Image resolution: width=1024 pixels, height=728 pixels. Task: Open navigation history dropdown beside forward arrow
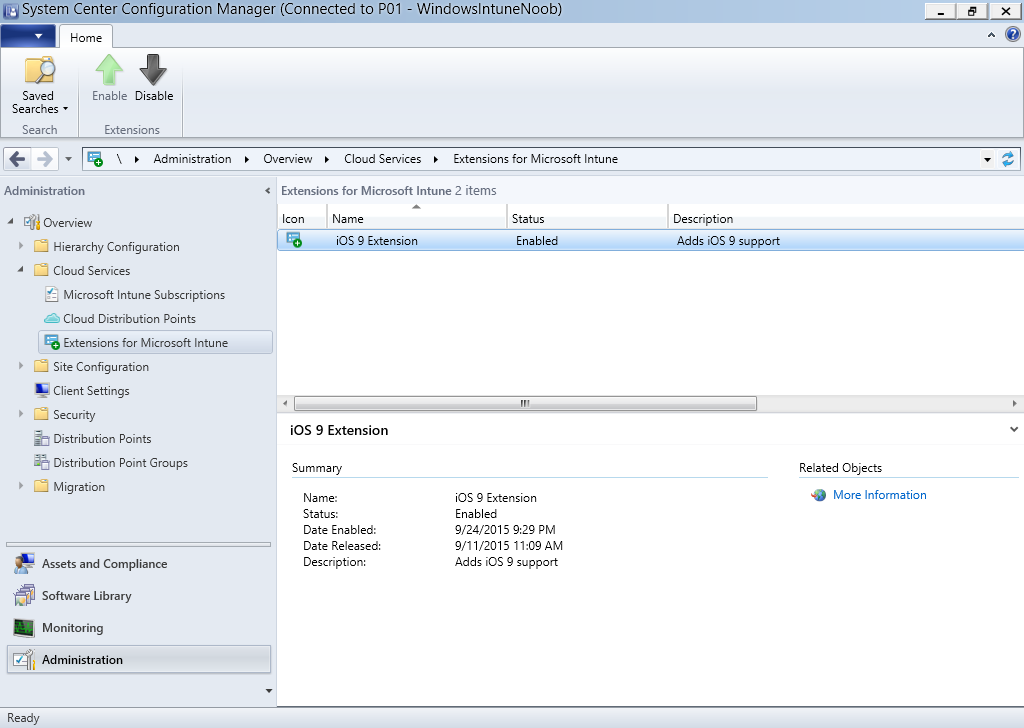click(68, 159)
